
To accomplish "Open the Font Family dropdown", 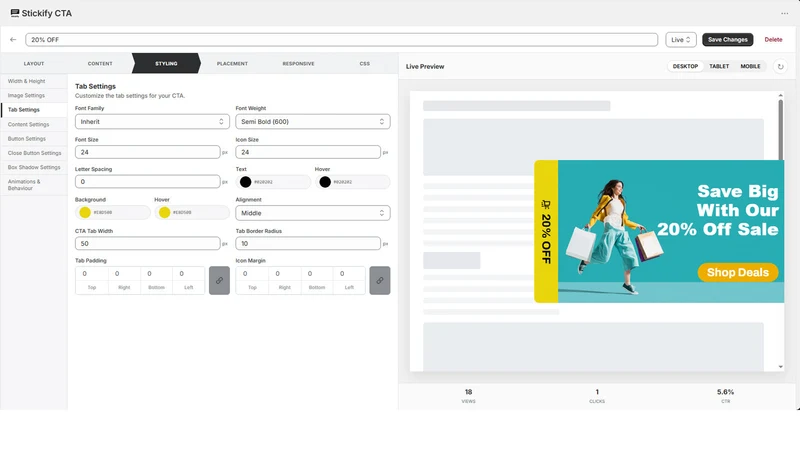I will tap(152, 121).
